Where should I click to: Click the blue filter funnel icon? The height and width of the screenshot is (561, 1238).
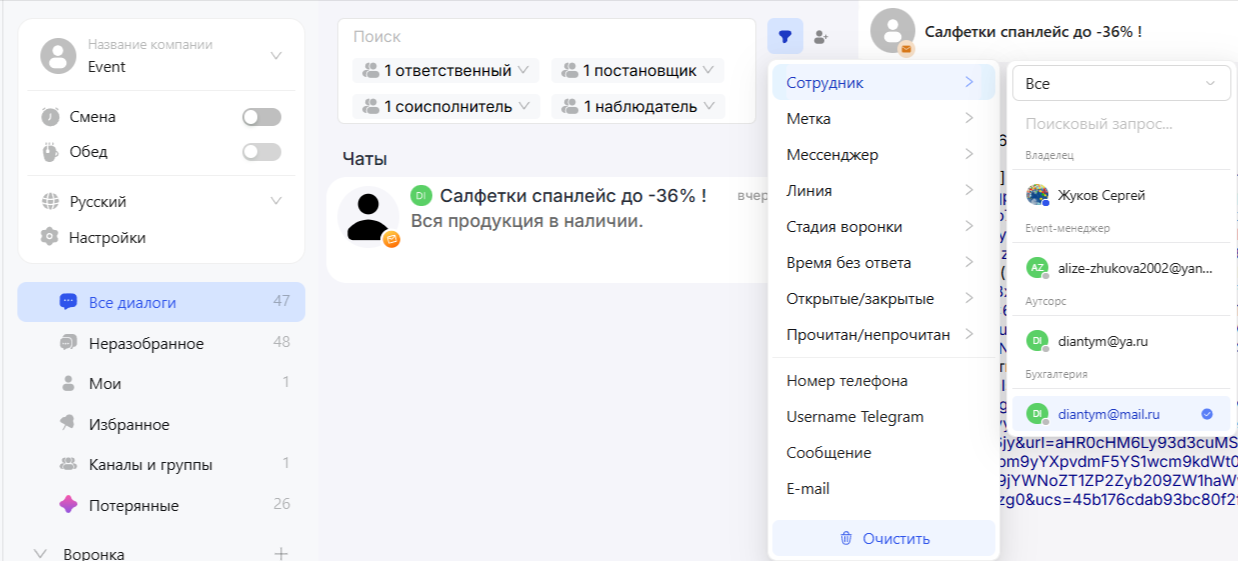(x=785, y=37)
